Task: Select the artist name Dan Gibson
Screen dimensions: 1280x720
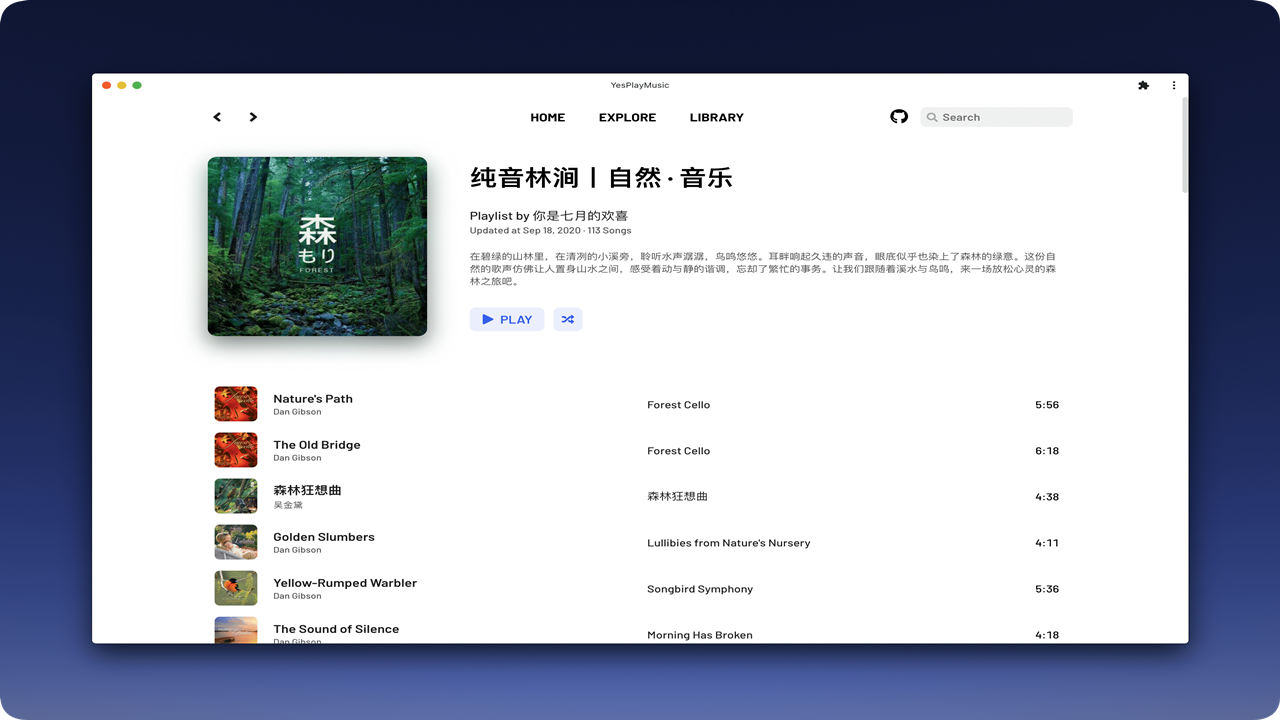Action: point(295,411)
